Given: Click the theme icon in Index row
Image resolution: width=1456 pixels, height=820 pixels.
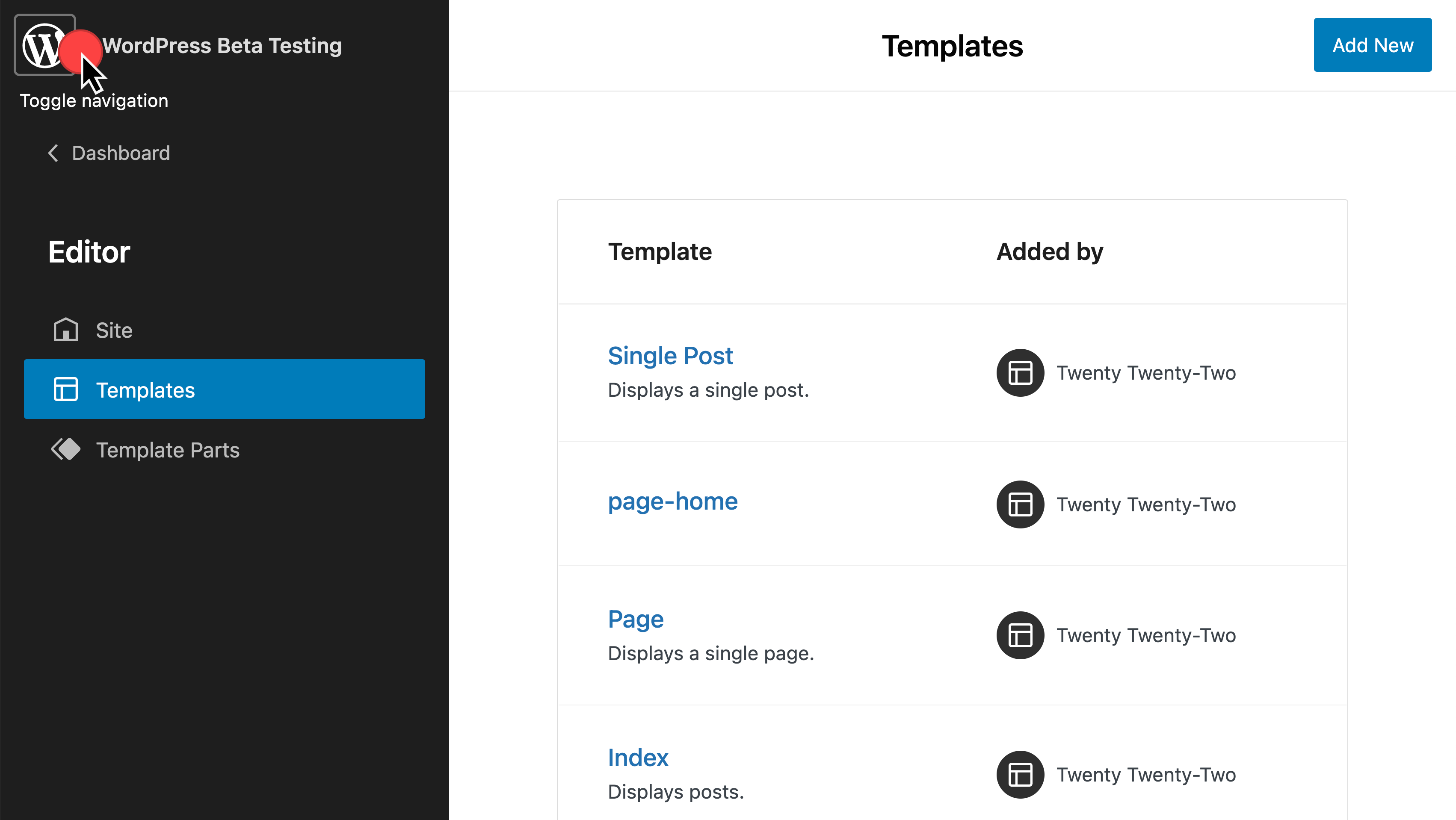Looking at the screenshot, I should point(1020,774).
